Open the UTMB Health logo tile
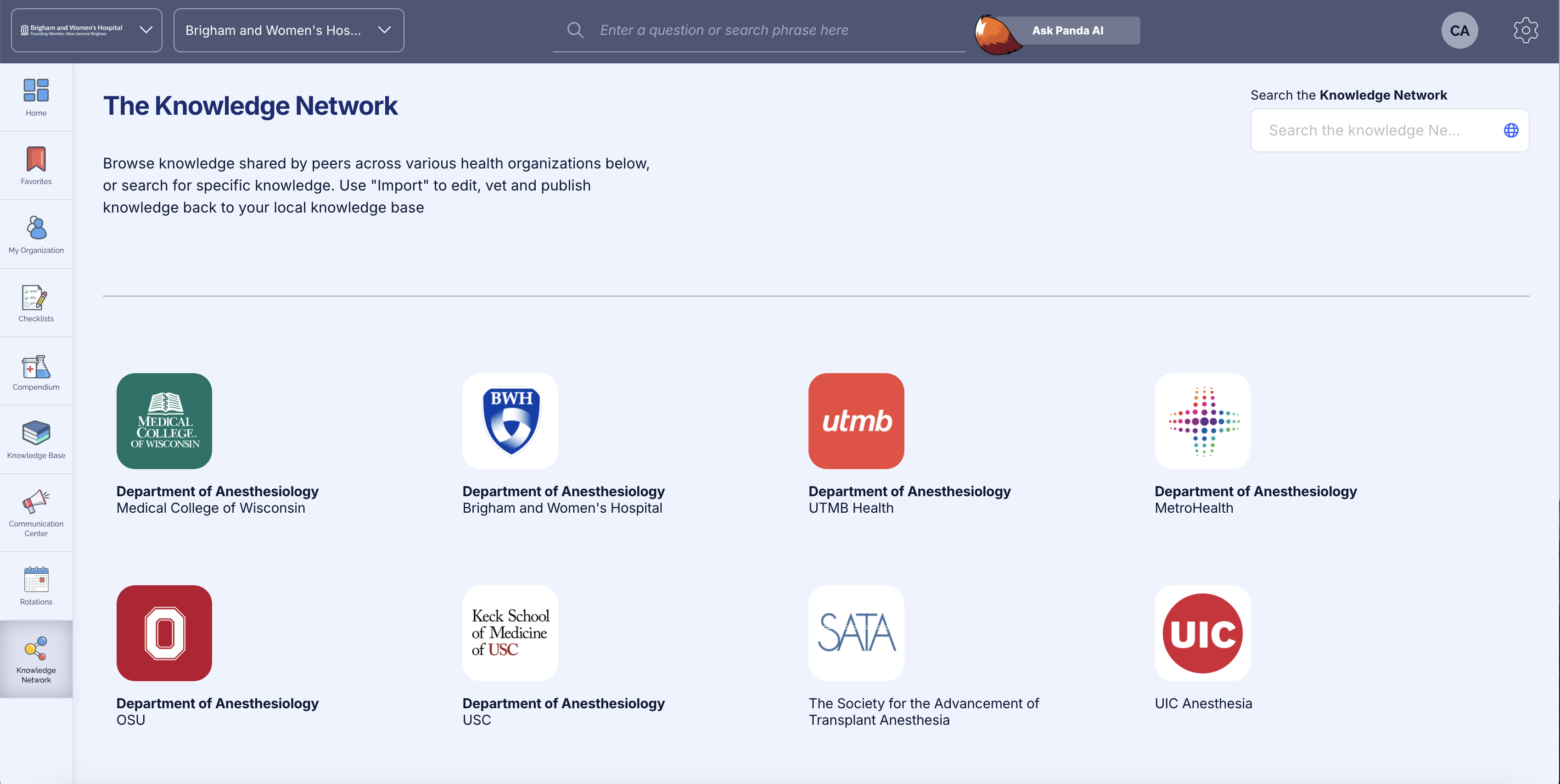The height and width of the screenshot is (784, 1560). point(856,421)
